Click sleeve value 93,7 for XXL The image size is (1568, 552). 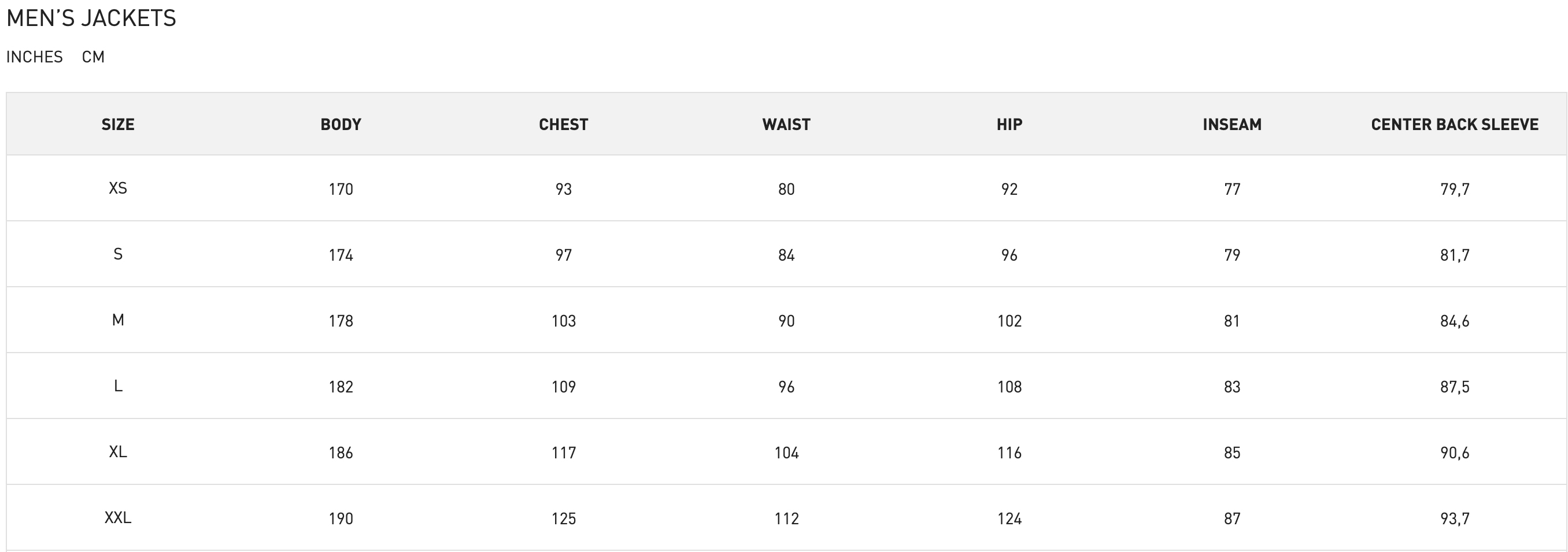tap(1455, 518)
